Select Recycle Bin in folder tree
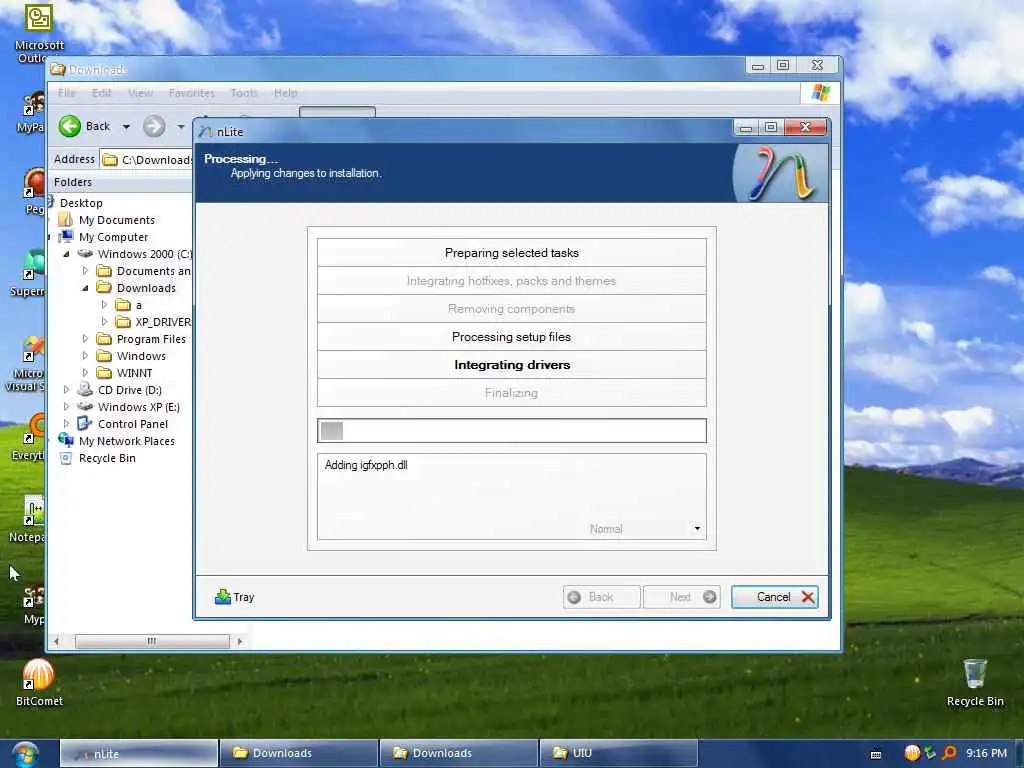Viewport: 1024px width, 768px height. (107, 458)
